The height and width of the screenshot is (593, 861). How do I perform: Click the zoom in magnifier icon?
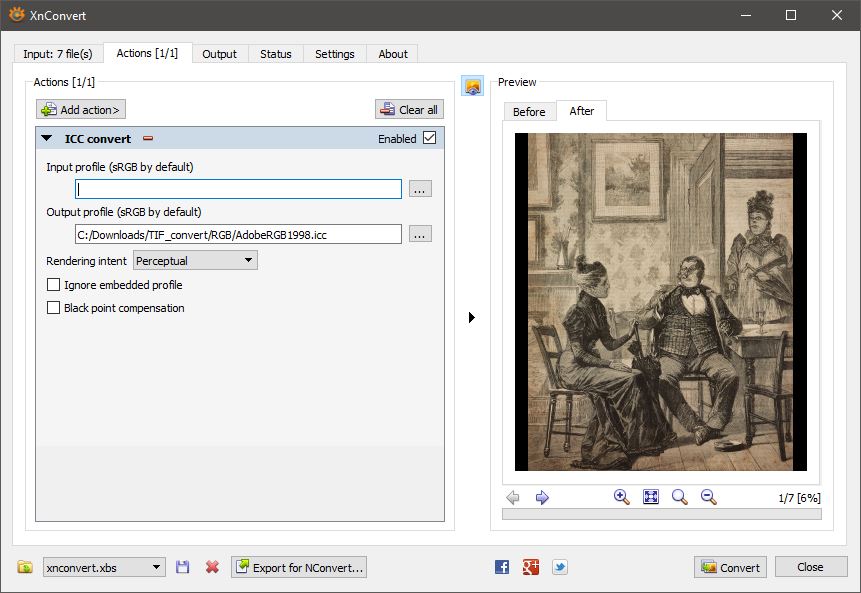pyautogui.click(x=621, y=497)
